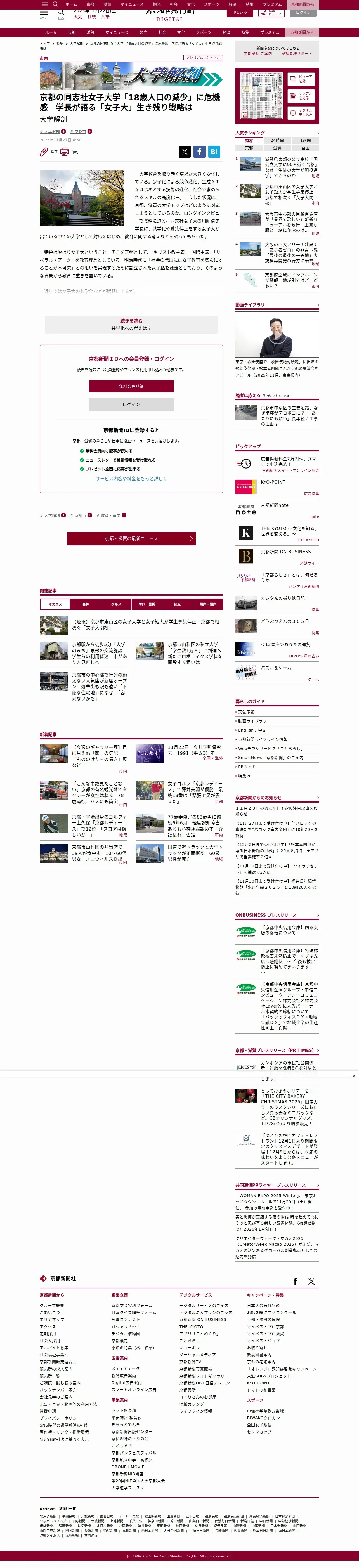Save article with the paperclip icon
This screenshot has width=359, height=1568.
tap(44, 152)
